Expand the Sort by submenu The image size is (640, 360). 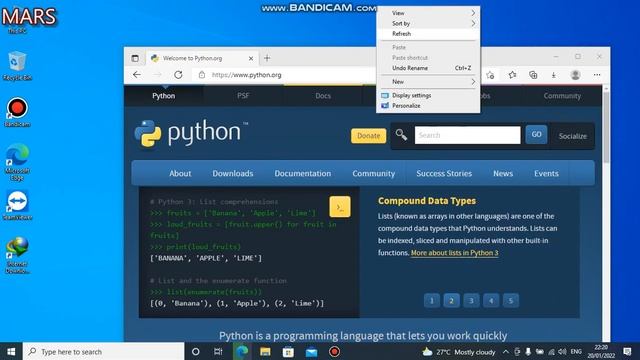tap(428, 23)
